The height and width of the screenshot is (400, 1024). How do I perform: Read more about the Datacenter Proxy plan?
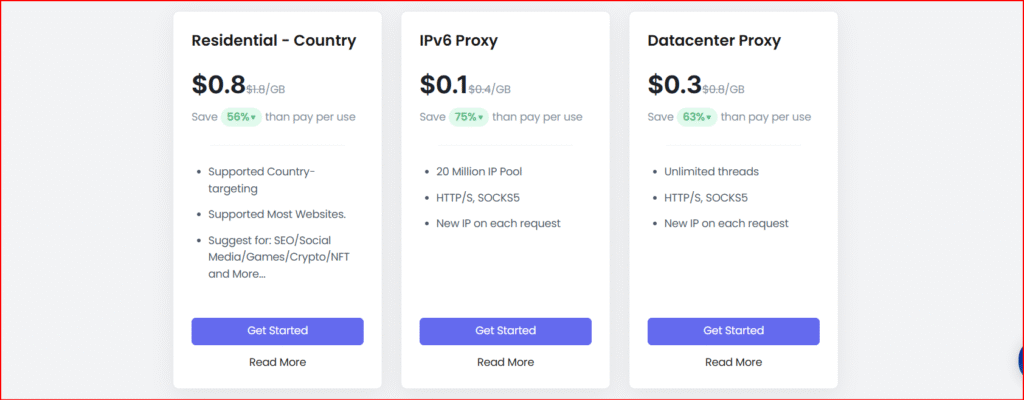click(733, 362)
